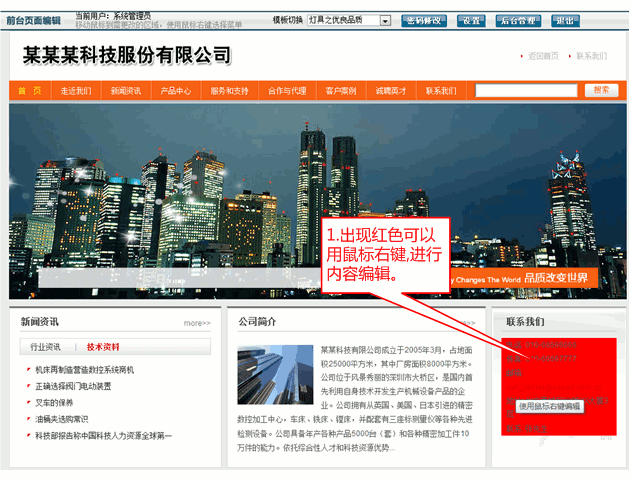Select 首页 in the navigation bar
The image size is (630, 481).
[30, 90]
